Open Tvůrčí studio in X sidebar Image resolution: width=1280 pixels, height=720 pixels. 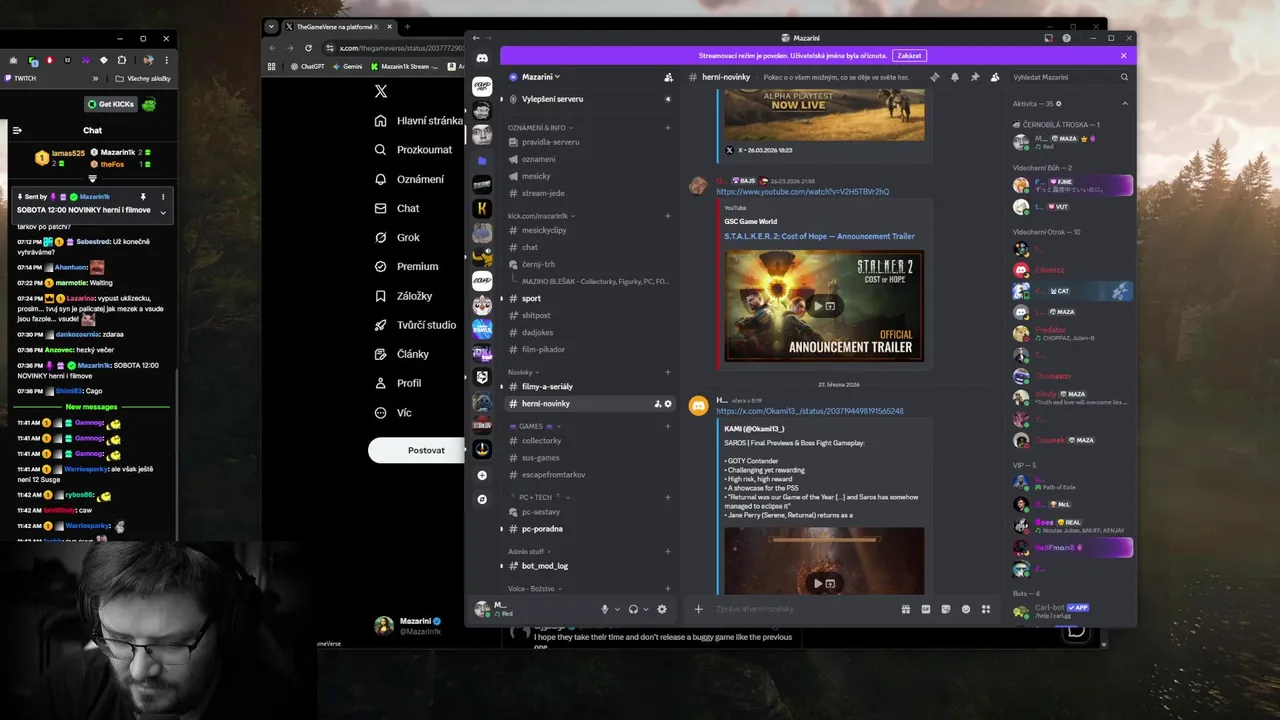414,325
